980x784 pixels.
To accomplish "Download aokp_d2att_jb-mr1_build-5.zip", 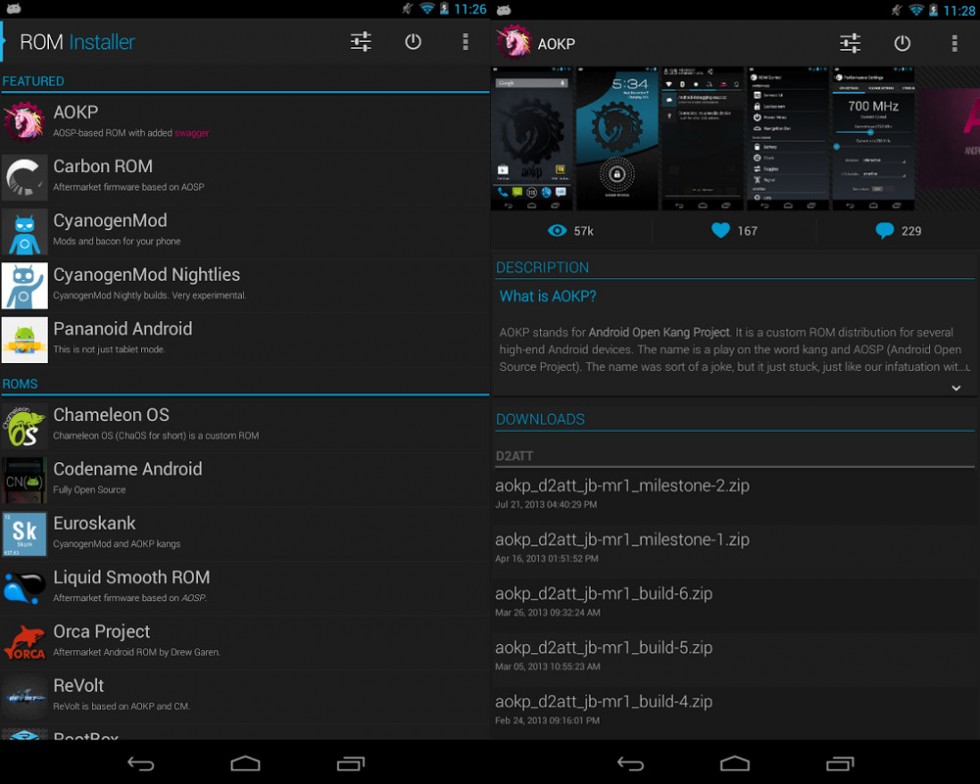I will (x=734, y=656).
